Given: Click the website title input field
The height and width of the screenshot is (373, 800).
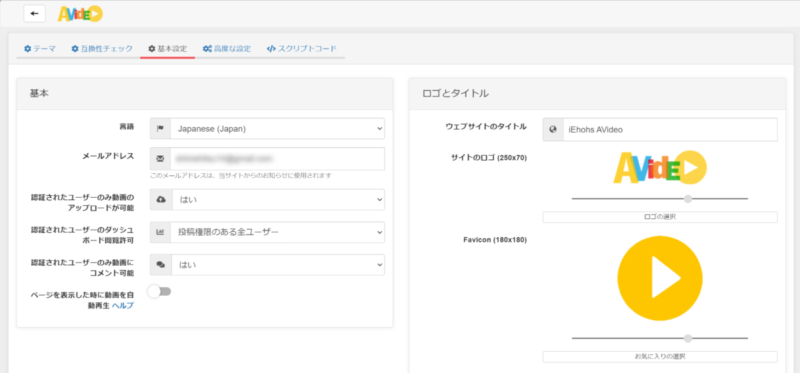Looking at the screenshot, I should [x=670, y=130].
